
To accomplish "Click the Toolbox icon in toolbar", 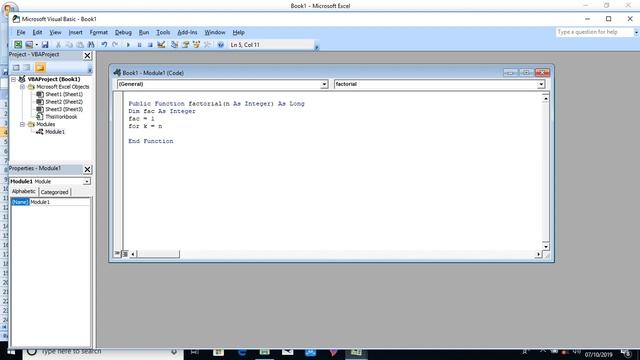I will pos(207,44).
